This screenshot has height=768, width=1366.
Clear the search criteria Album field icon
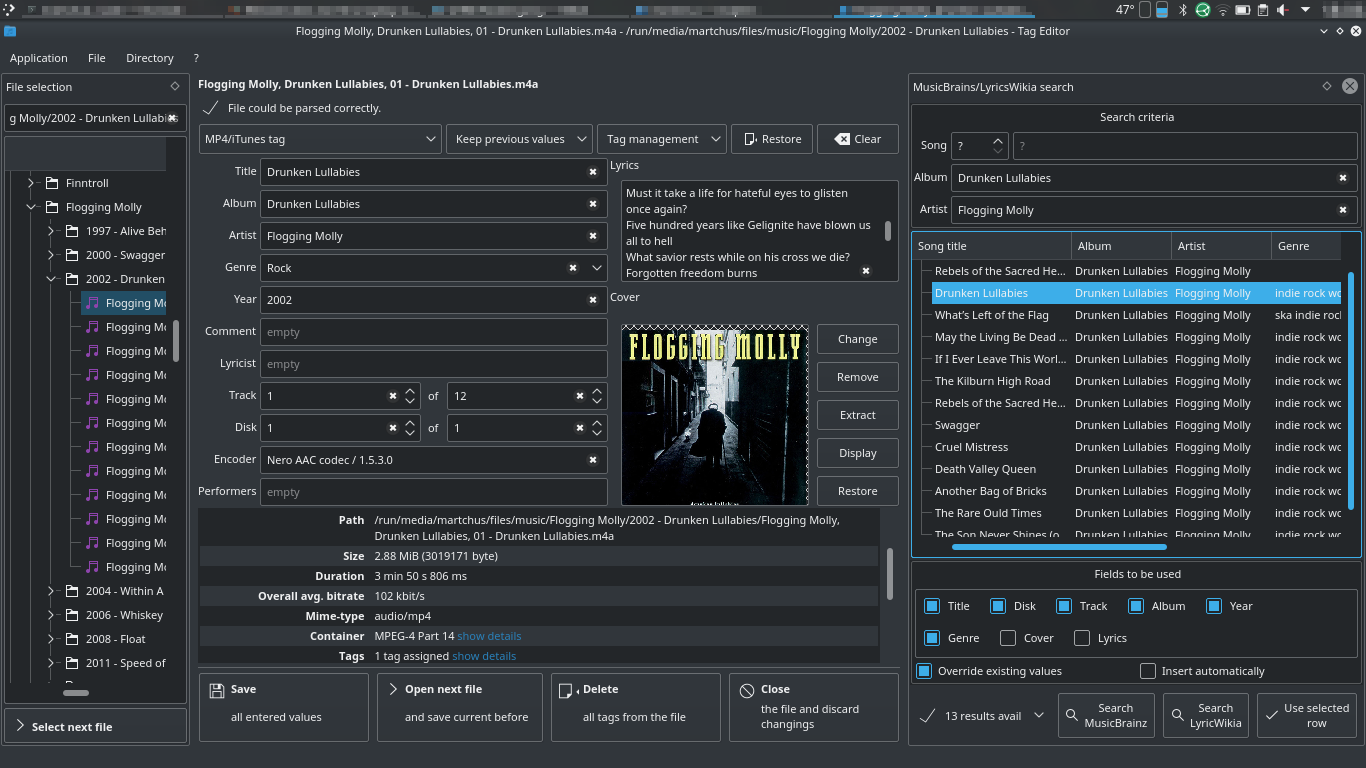[x=1343, y=178]
